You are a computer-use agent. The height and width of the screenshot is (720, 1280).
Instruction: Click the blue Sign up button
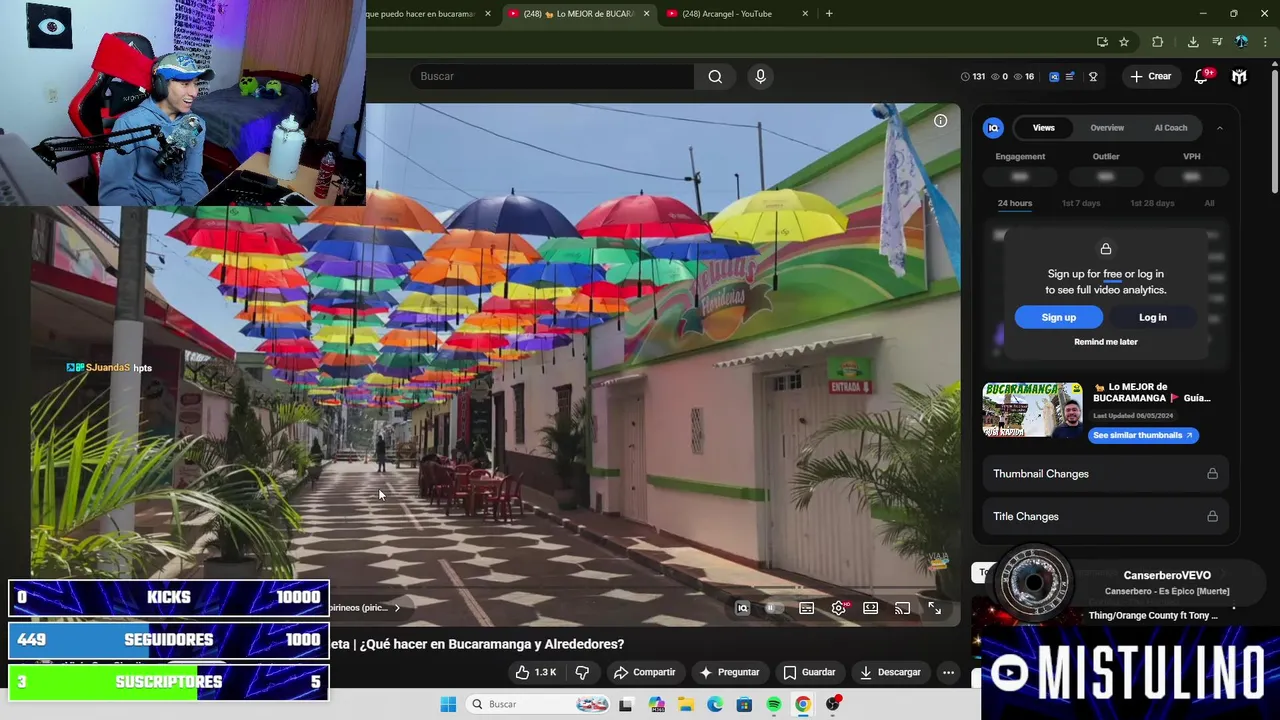[1058, 317]
